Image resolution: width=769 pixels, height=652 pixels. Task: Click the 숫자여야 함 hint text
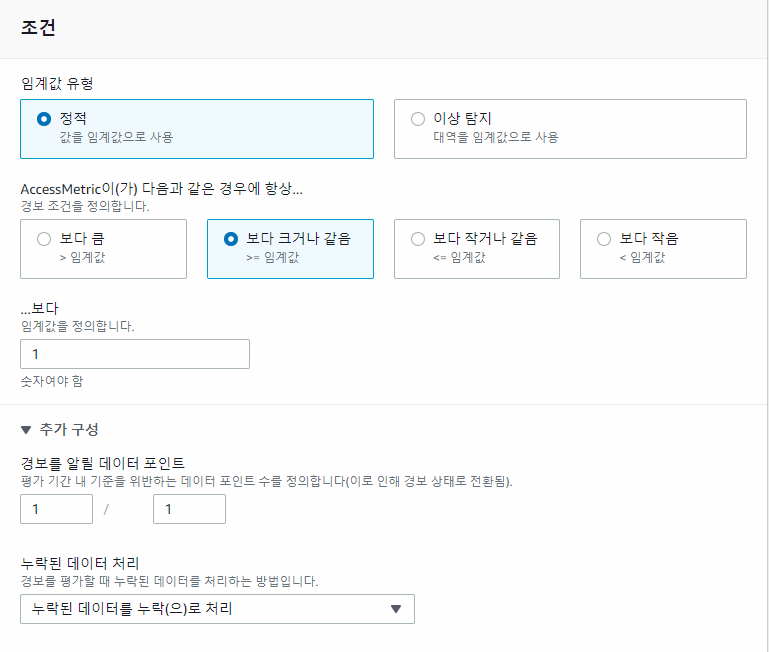click(52, 381)
